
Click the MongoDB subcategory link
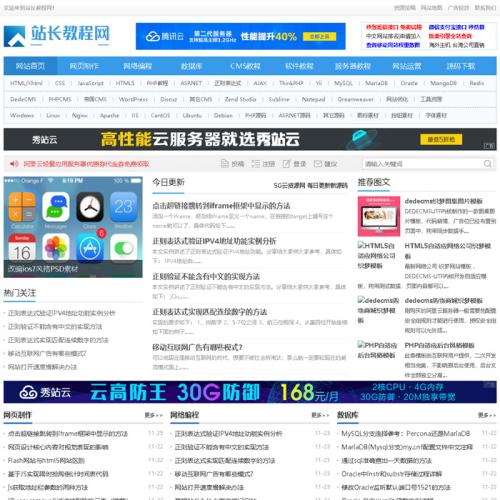pyautogui.click(x=443, y=83)
